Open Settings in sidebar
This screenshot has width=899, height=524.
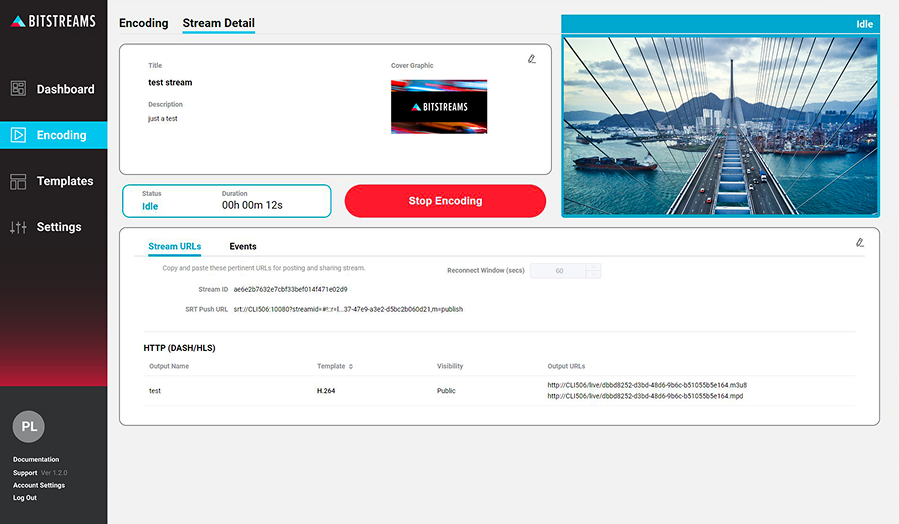(53, 227)
